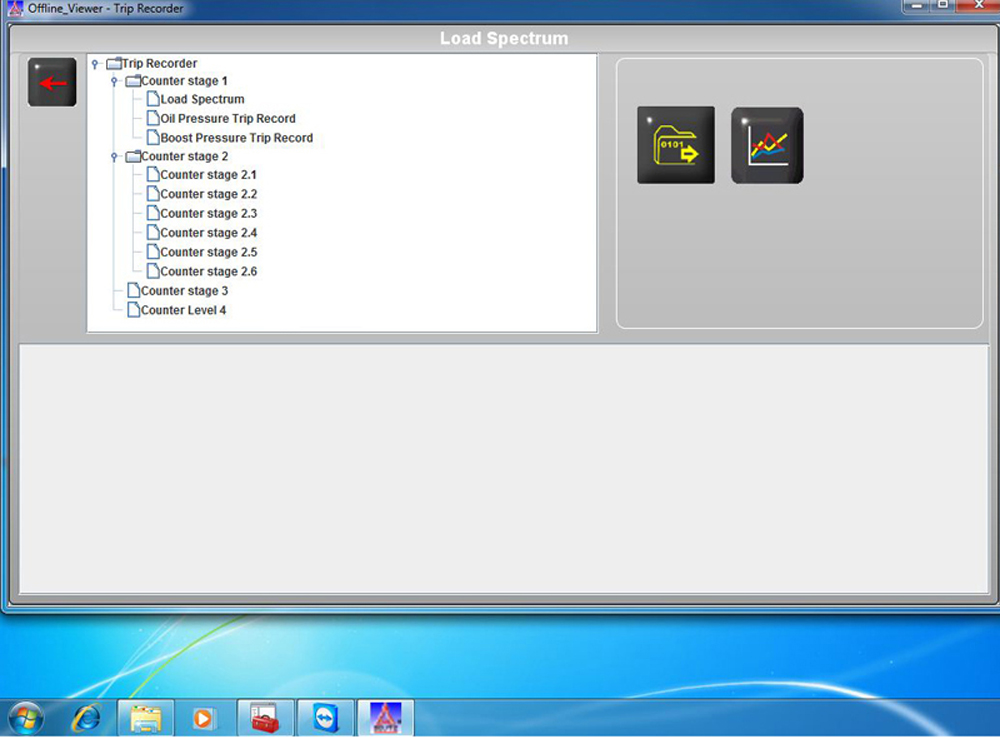Click the folder icon beside Counter stage 2
Image resolution: width=1000 pixels, height=738 pixels.
[133, 156]
